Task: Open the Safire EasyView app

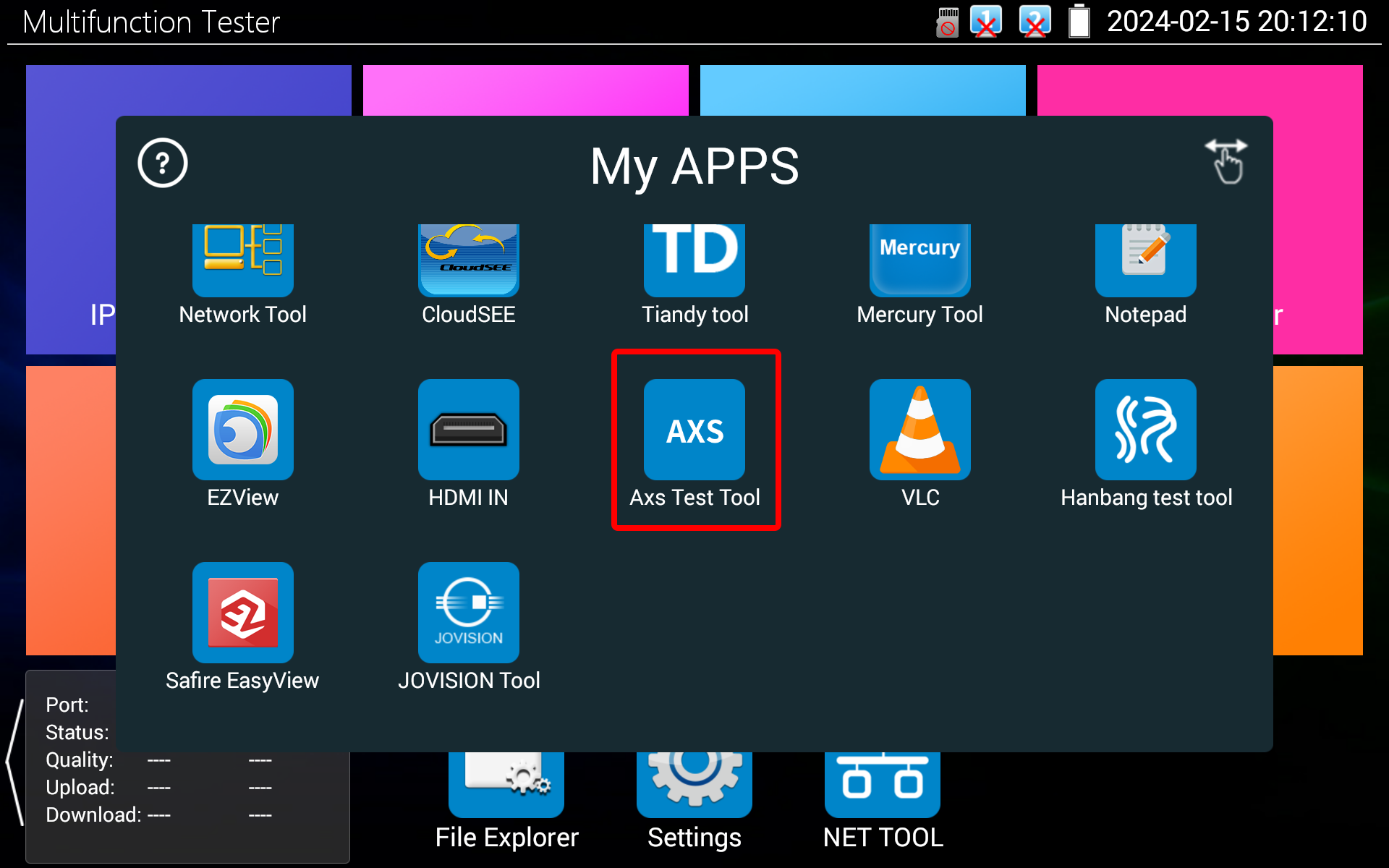Action: pos(242,613)
